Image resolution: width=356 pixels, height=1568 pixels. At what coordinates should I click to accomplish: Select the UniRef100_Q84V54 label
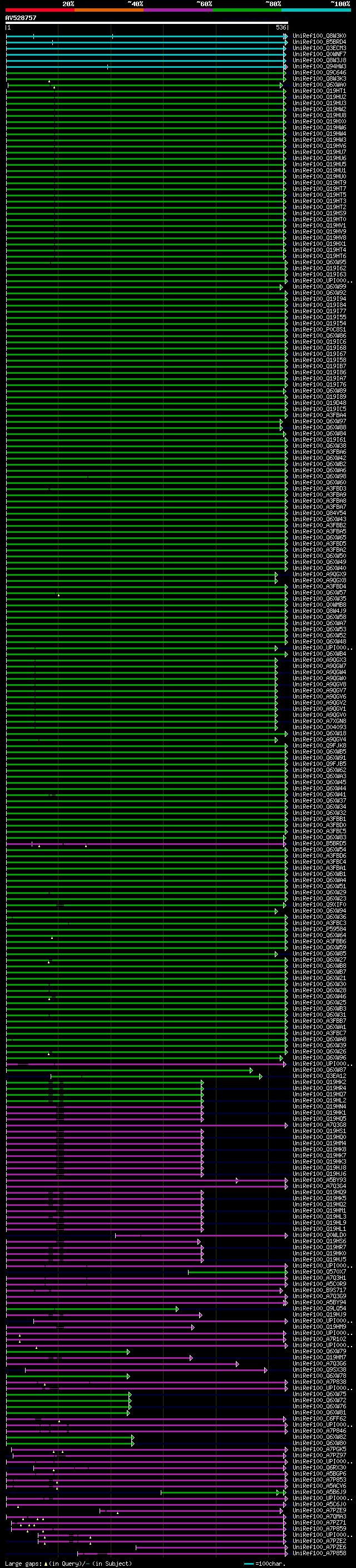pyautogui.click(x=319, y=513)
